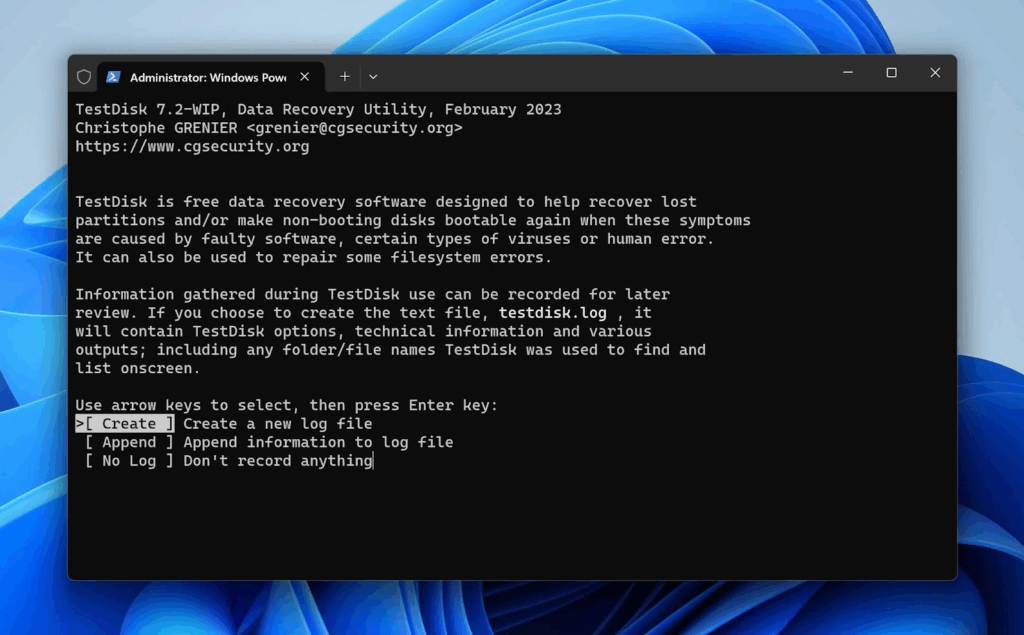Pick the [ No Log ] option

point(129,461)
